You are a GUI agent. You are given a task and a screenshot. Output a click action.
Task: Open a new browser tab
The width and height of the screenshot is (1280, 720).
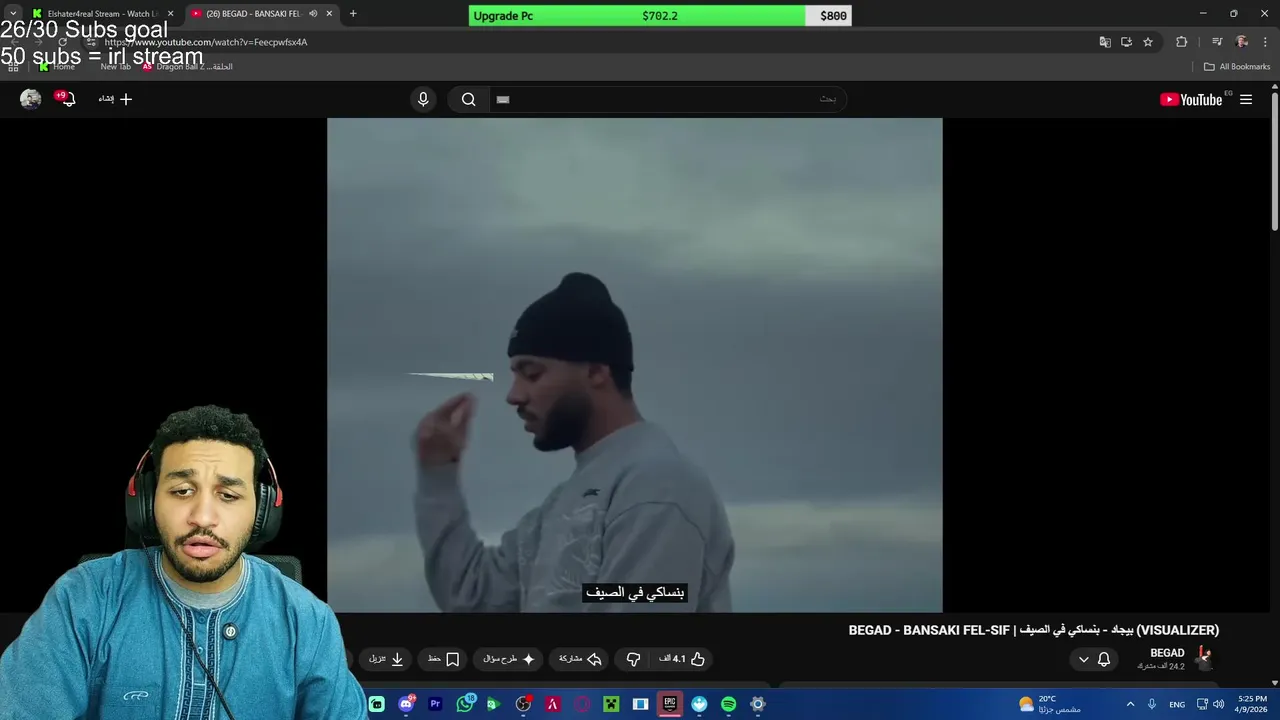point(353,14)
